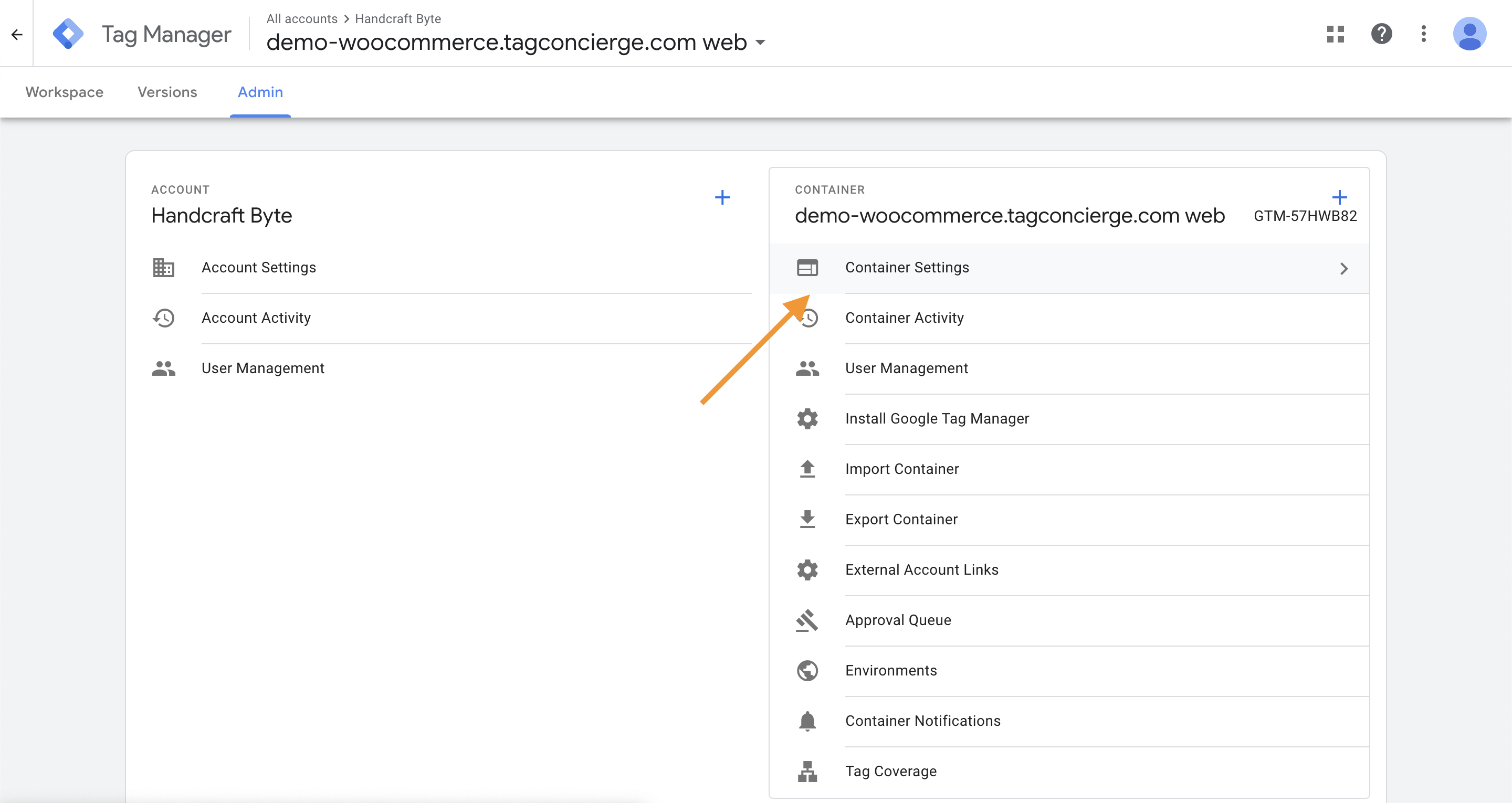Click the plus icon to create container
1512x803 pixels.
click(1339, 197)
